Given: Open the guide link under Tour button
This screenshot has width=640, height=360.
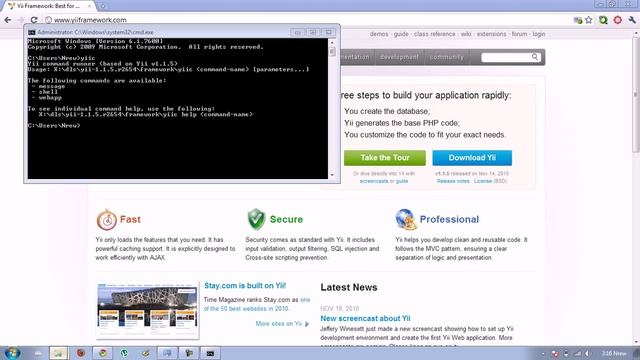Looking at the screenshot, I should (x=402, y=181).
